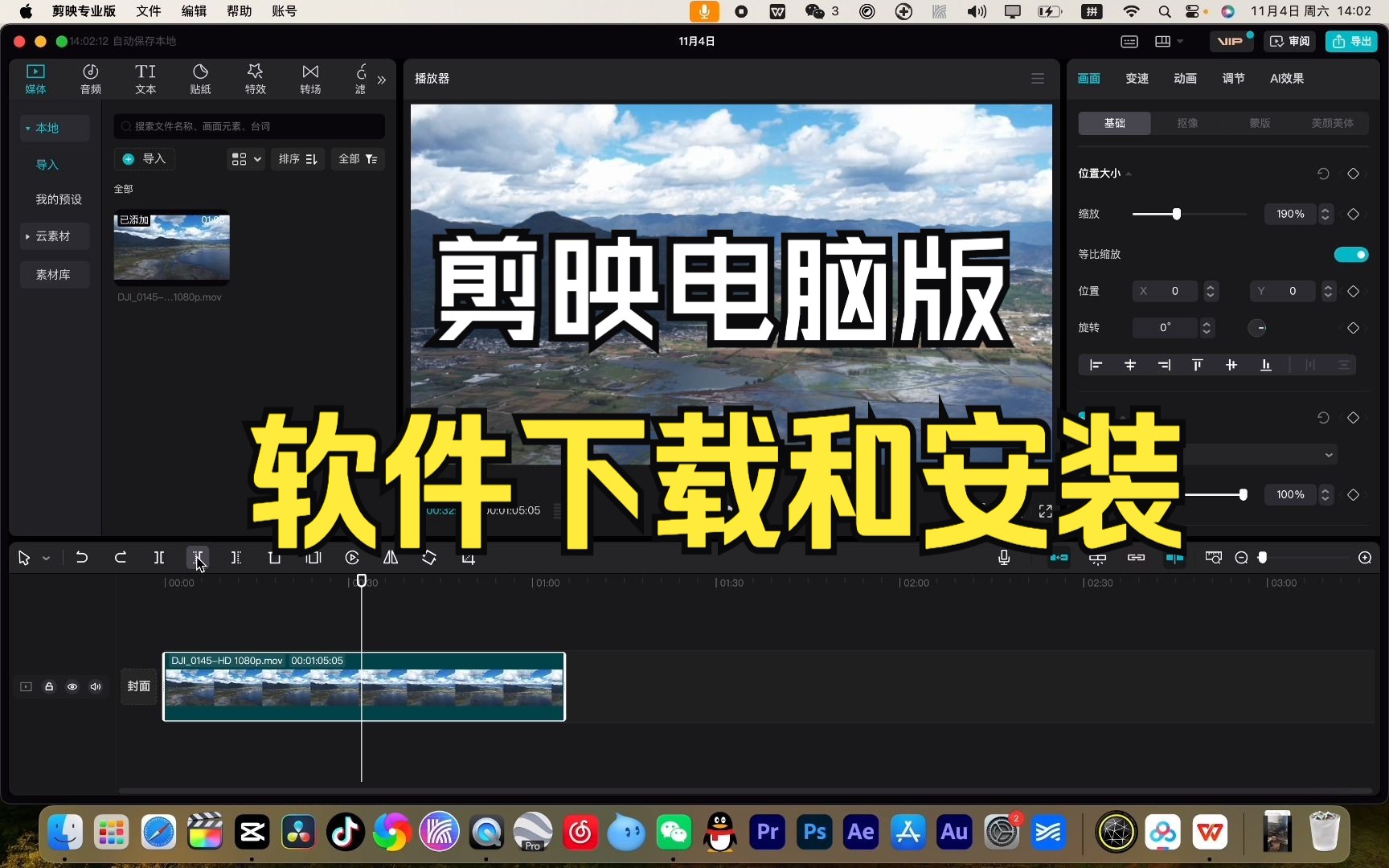Screen dimensions: 1389x868
Task: Click the freeze frame icon
Action: (x=313, y=557)
